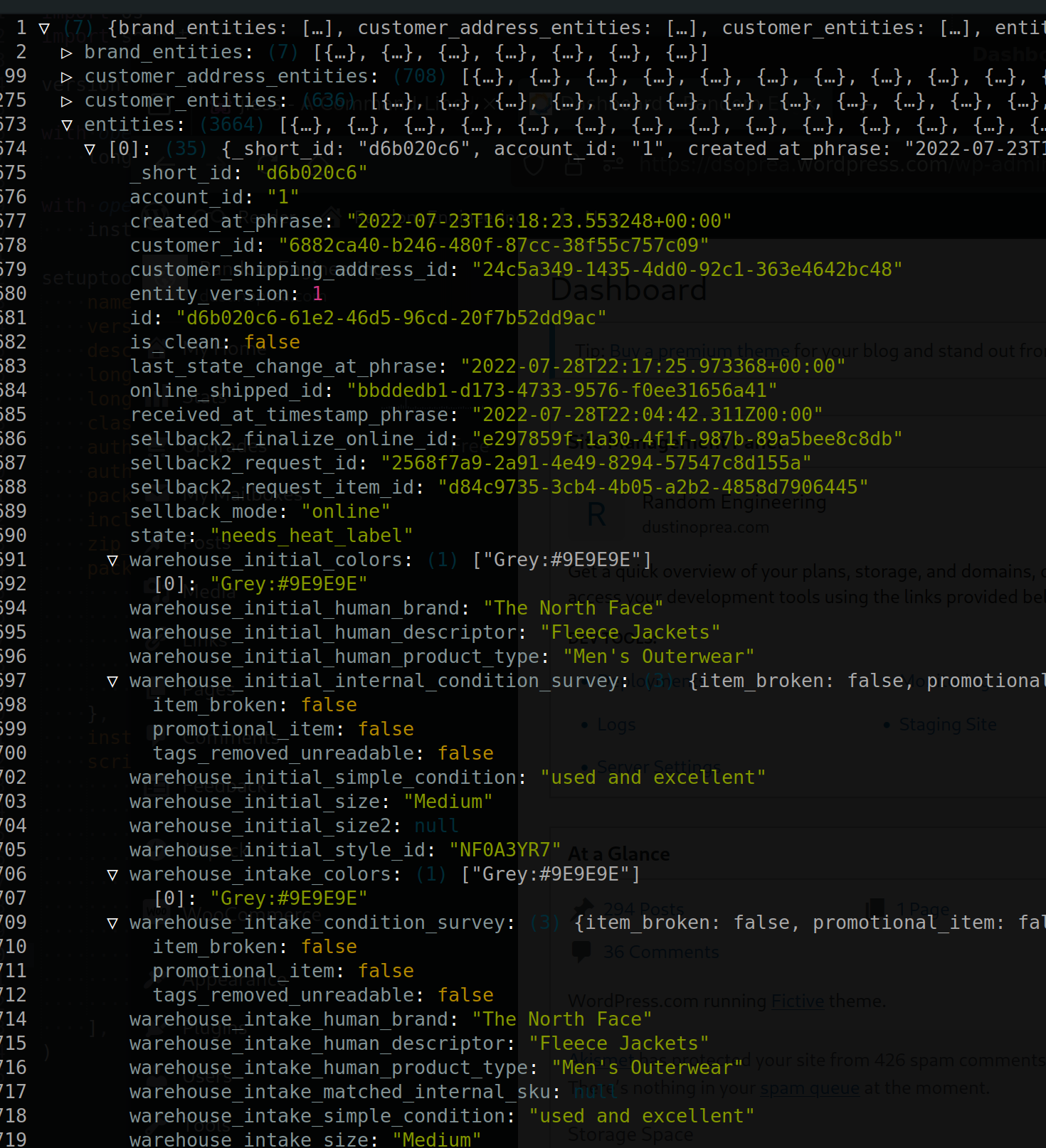Collapse the root JSON object triangle
The image size is (1046, 1148).
click(x=44, y=28)
